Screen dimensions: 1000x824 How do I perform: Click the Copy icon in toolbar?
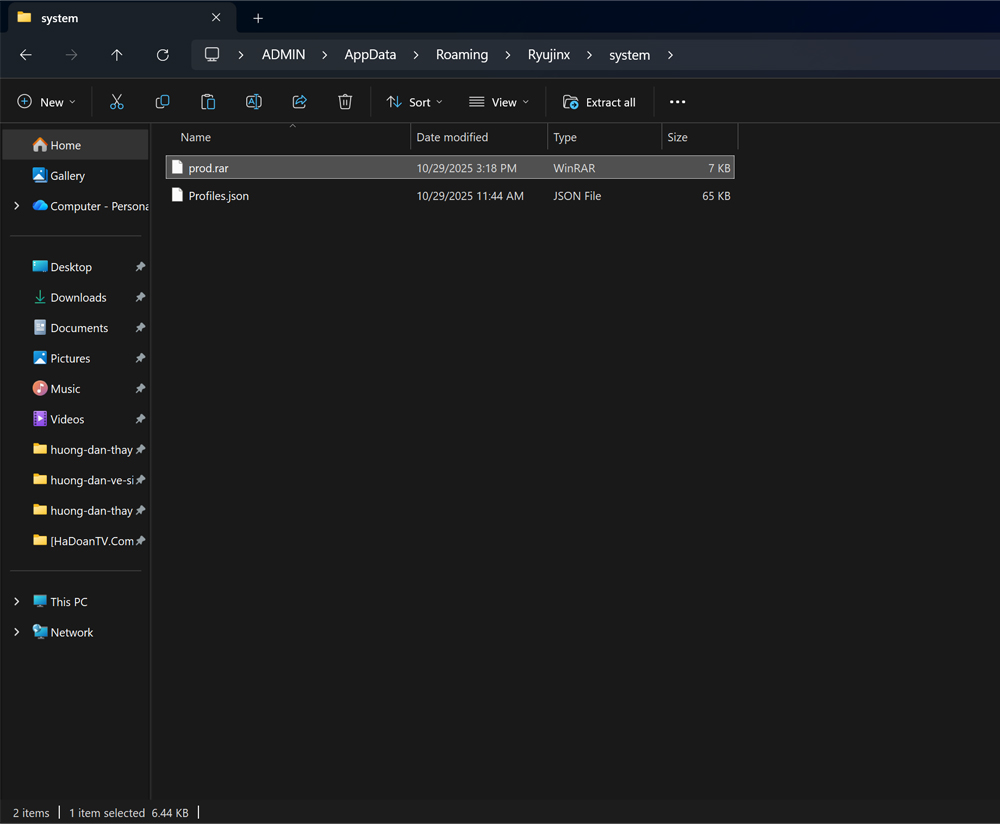point(162,102)
